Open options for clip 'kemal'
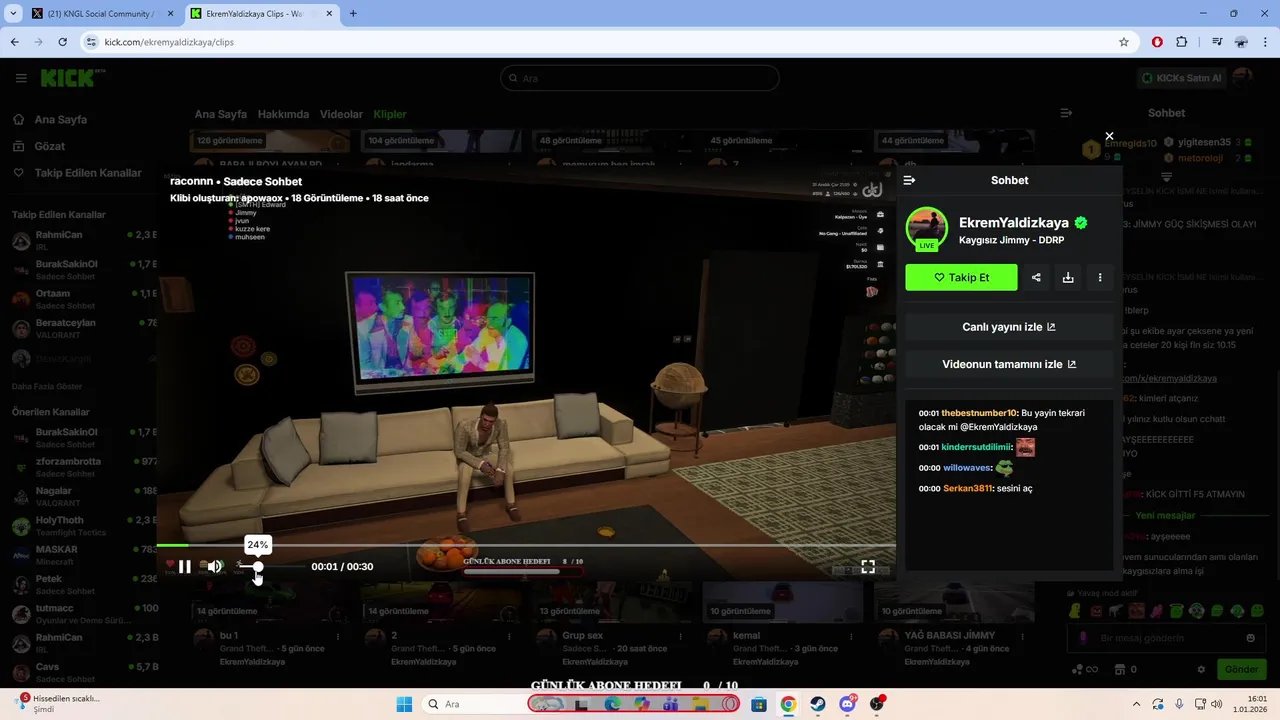 click(x=853, y=636)
